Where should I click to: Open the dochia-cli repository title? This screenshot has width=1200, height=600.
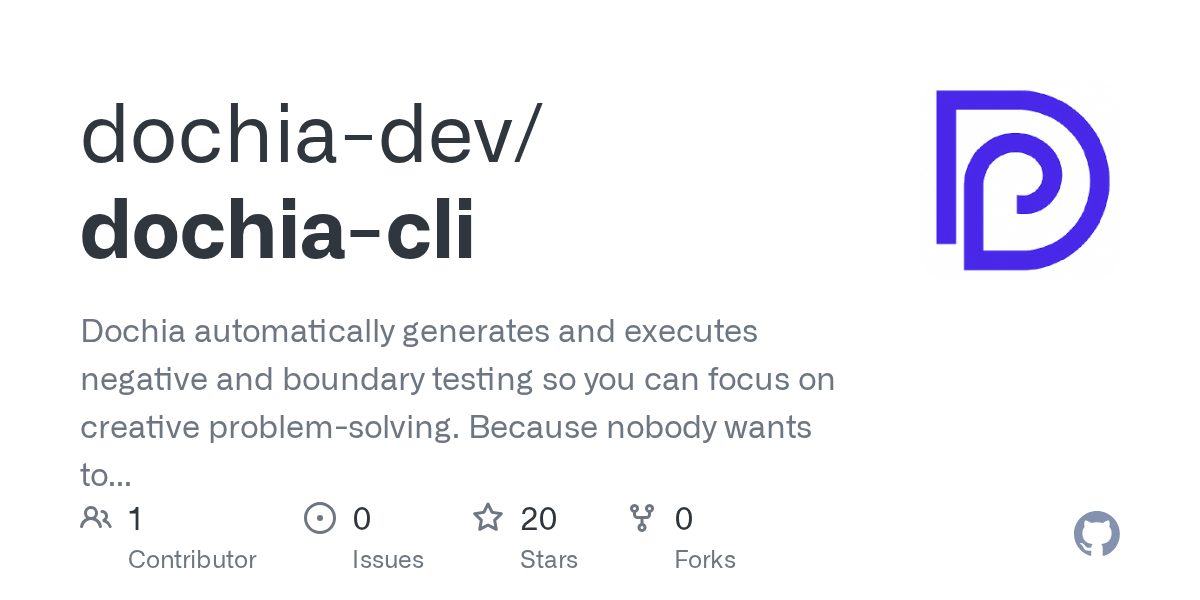coord(278,230)
